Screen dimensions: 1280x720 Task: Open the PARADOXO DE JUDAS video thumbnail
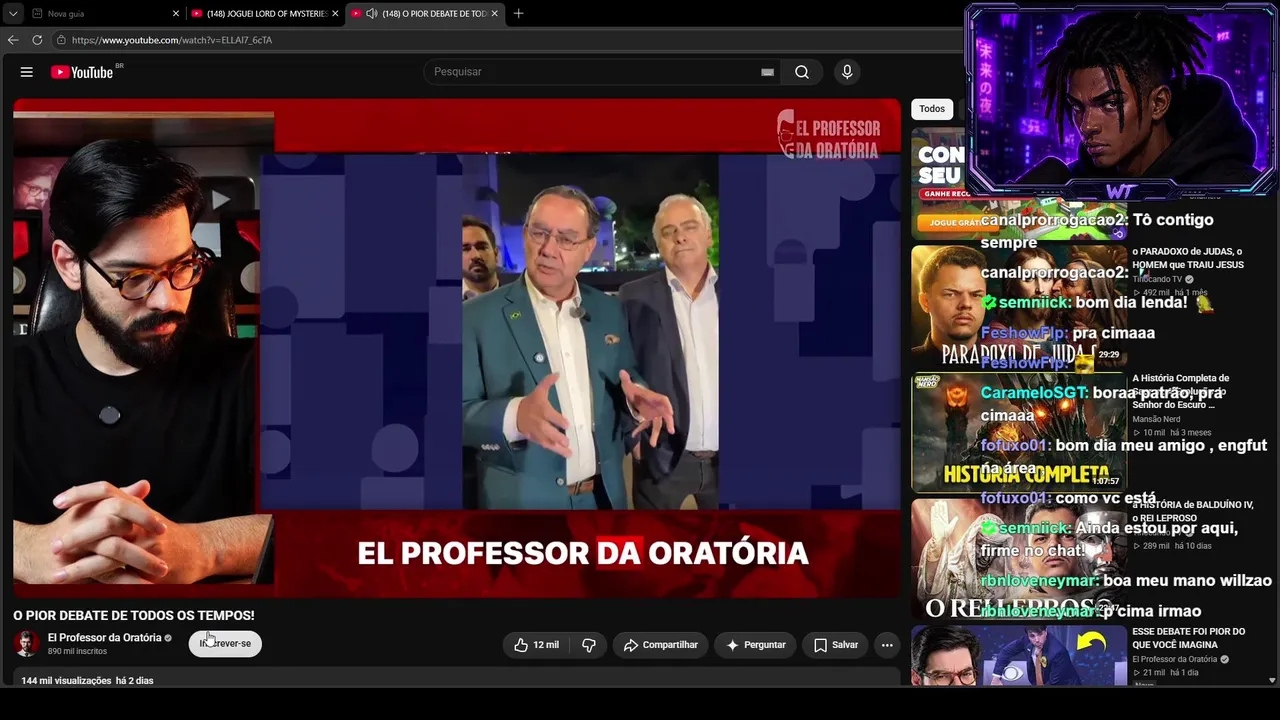(x=1019, y=306)
